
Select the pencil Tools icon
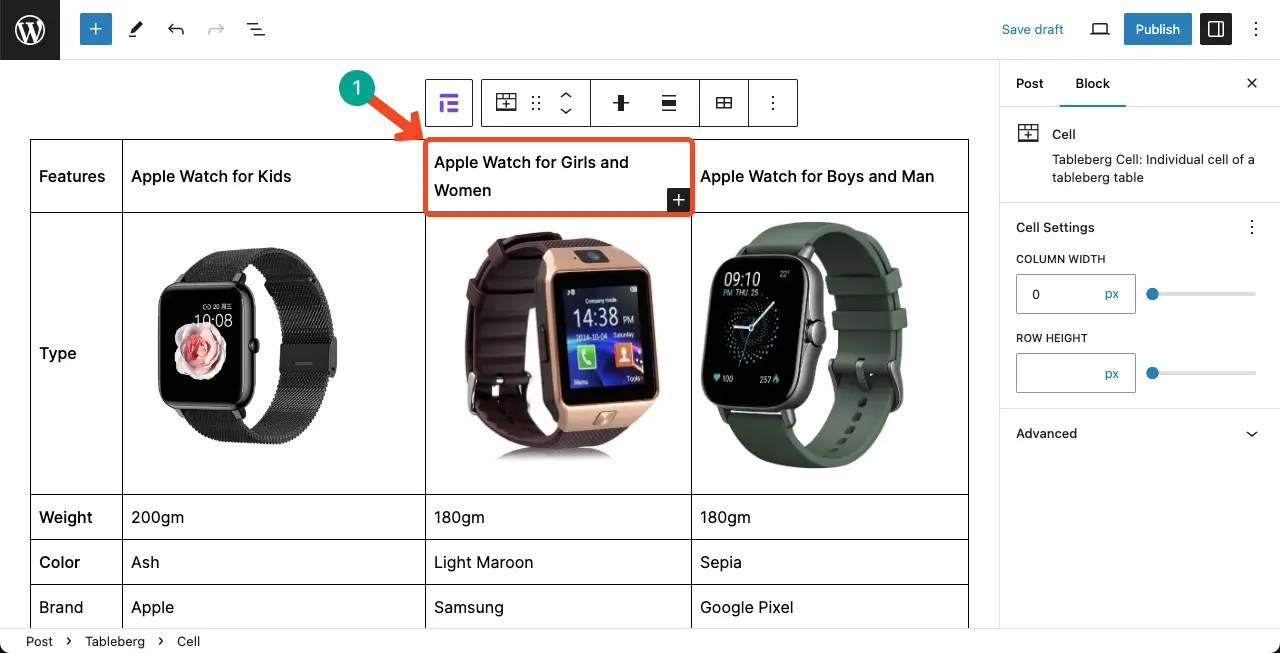136,29
